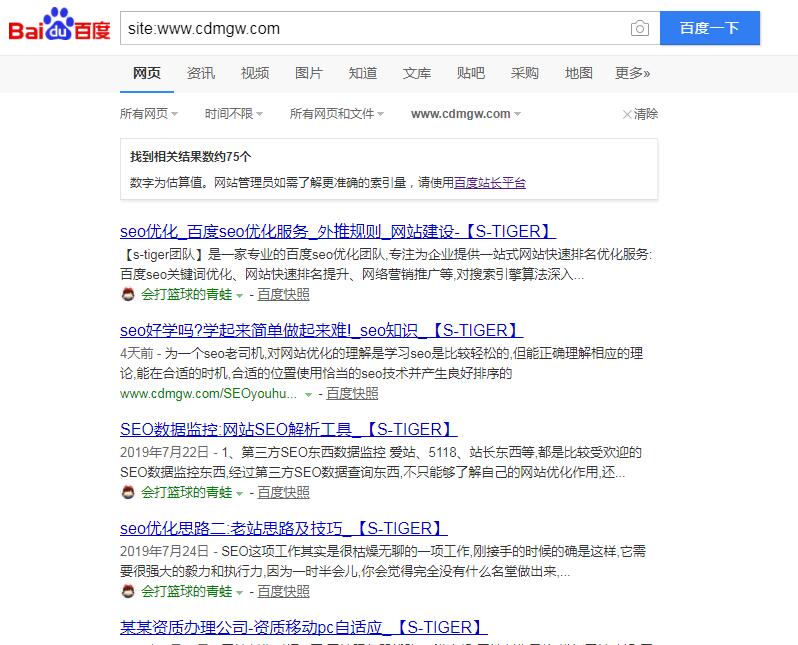This screenshot has width=798, height=645.
Task: Click 找到相关结果数约75个 text
Action: click(190, 156)
